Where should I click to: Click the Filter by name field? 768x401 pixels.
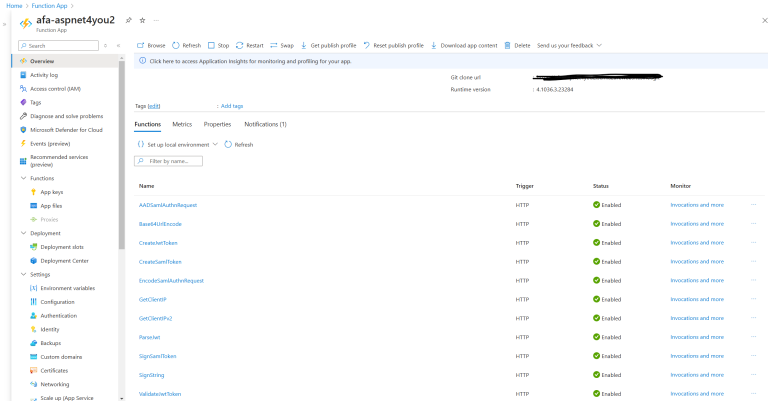[173, 161]
